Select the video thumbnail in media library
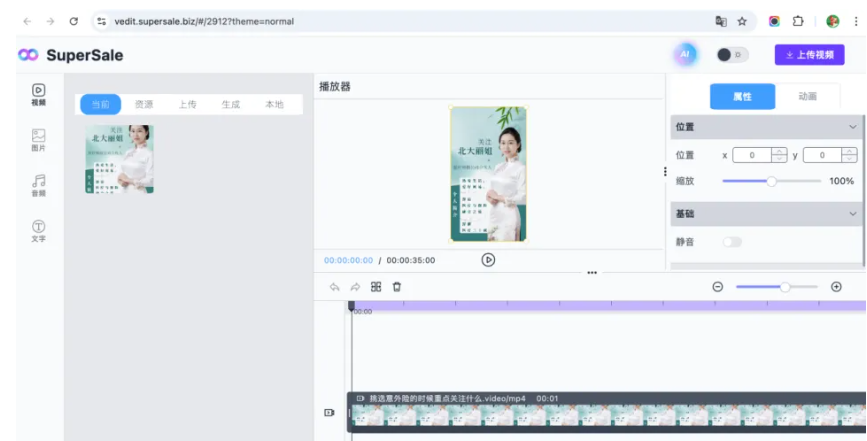867x441 pixels. (119, 159)
